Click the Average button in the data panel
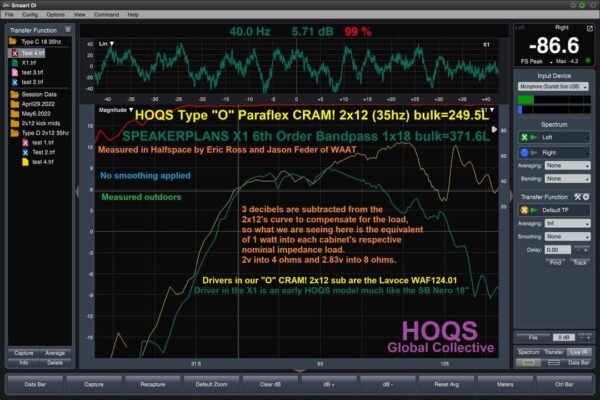The width and height of the screenshot is (600, 400). pyautogui.click(x=55, y=353)
